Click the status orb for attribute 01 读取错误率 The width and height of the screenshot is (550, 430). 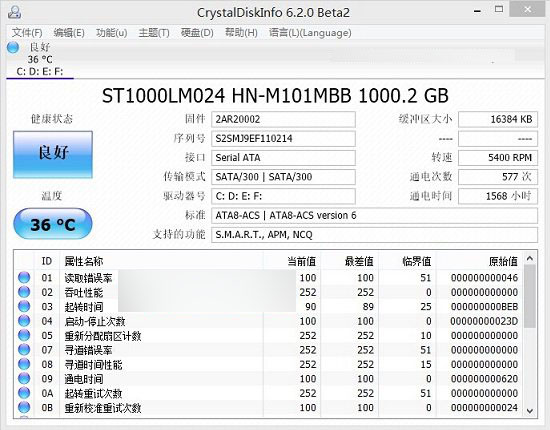point(24,277)
